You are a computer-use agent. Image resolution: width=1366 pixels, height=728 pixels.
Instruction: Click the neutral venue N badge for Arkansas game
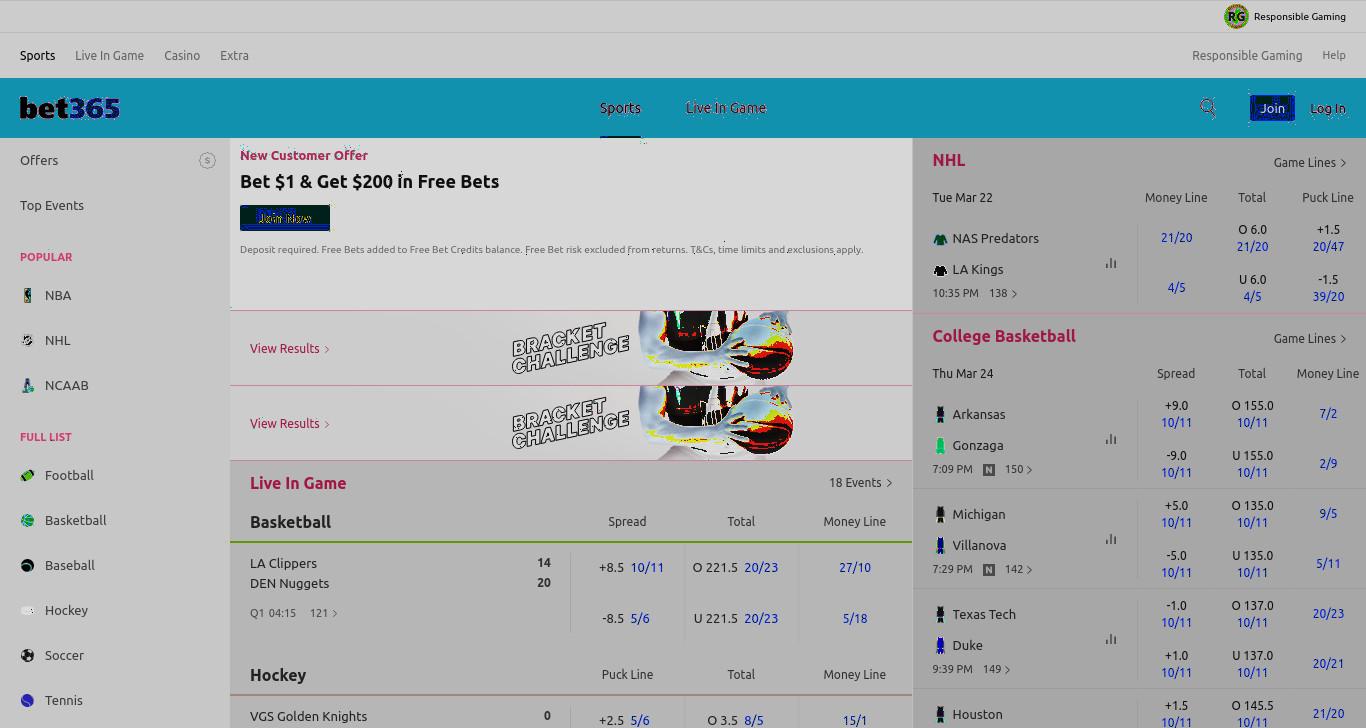click(x=989, y=469)
